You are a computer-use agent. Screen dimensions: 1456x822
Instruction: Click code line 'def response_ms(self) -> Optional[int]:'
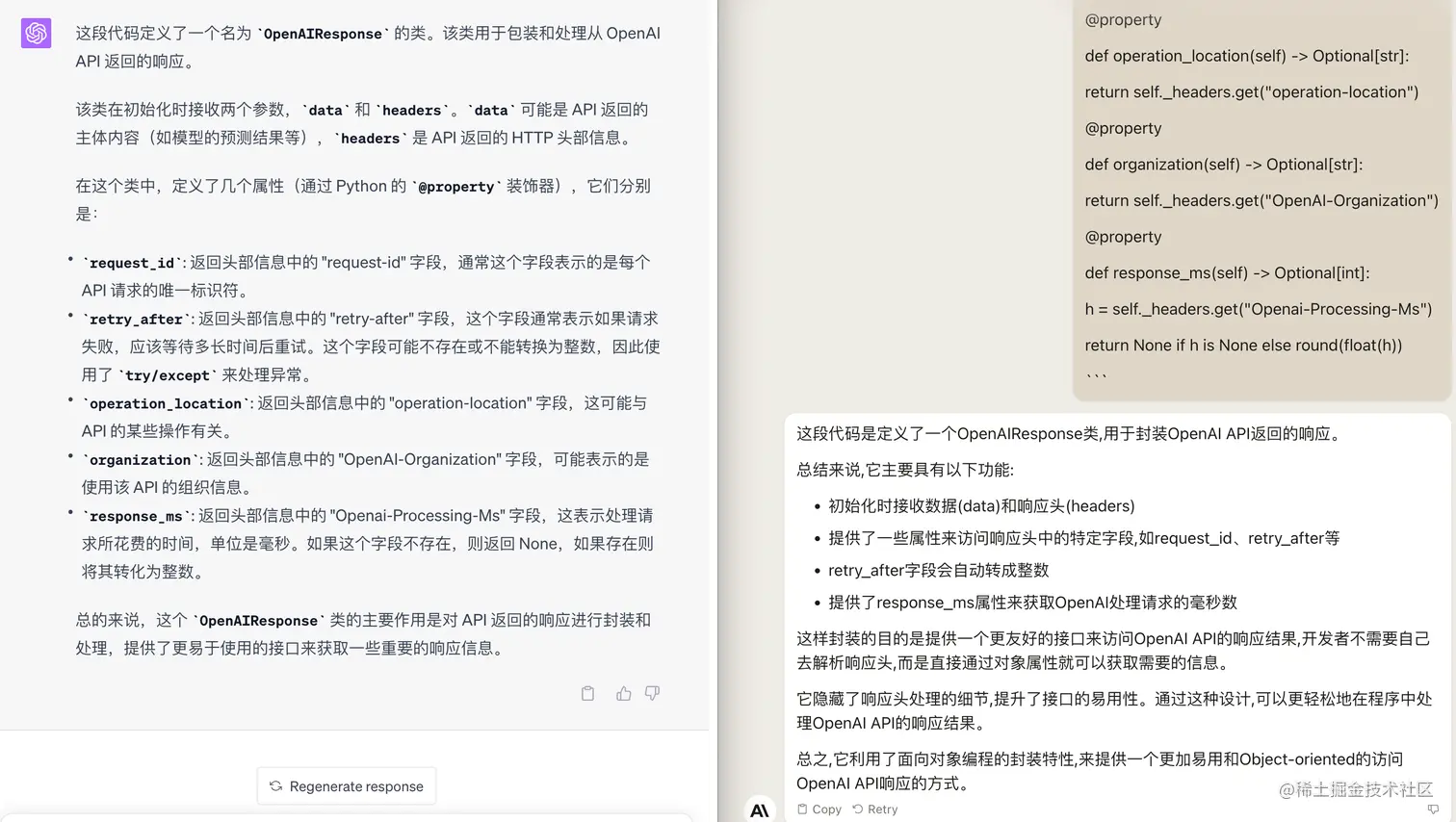coord(1228,273)
